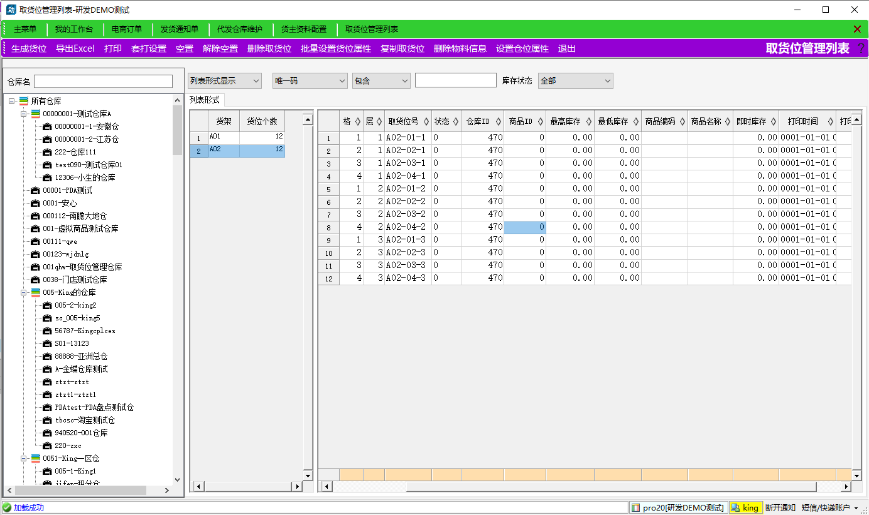Open the 电商订单 tab
The height and width of the screenshot is (515, 869).
click(x=127, y=29)
